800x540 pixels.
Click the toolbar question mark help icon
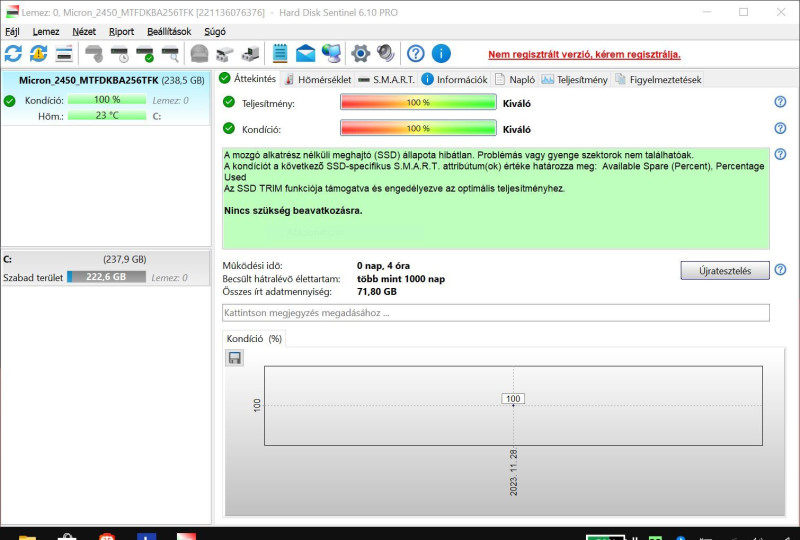click(416, 53)
